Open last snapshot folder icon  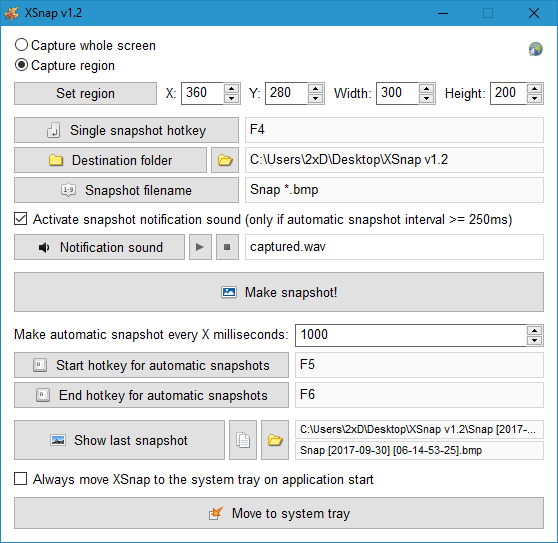275,440
